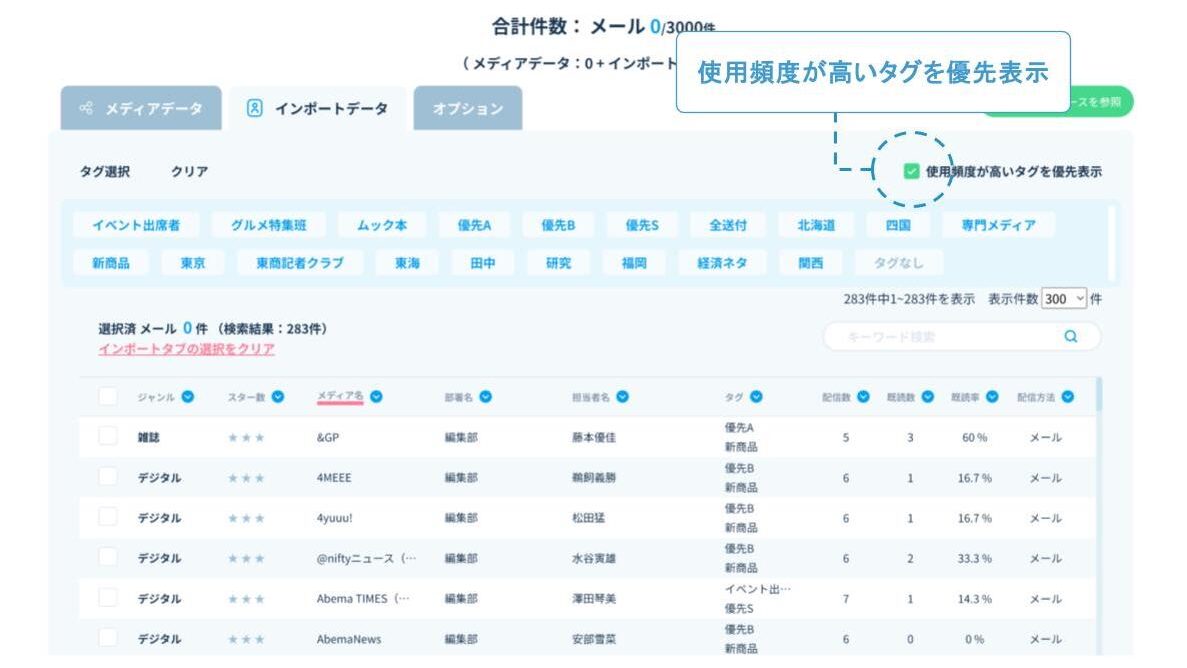Click the スター数 column sort icon
This screenshot has height=668, width=1187.
click(x=278, y=397)
